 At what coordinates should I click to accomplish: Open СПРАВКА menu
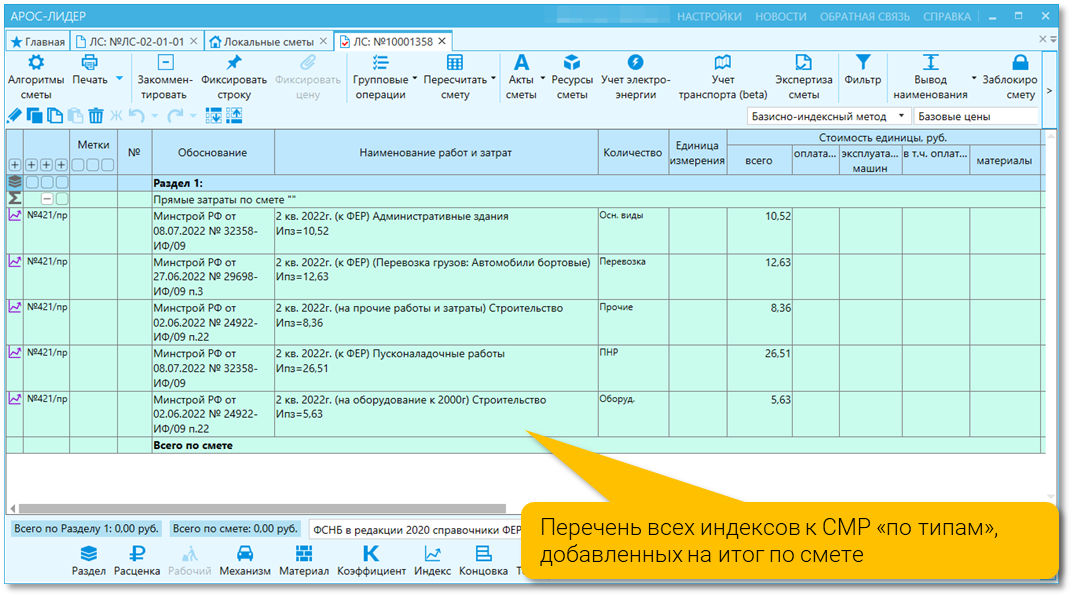[946, 16]
